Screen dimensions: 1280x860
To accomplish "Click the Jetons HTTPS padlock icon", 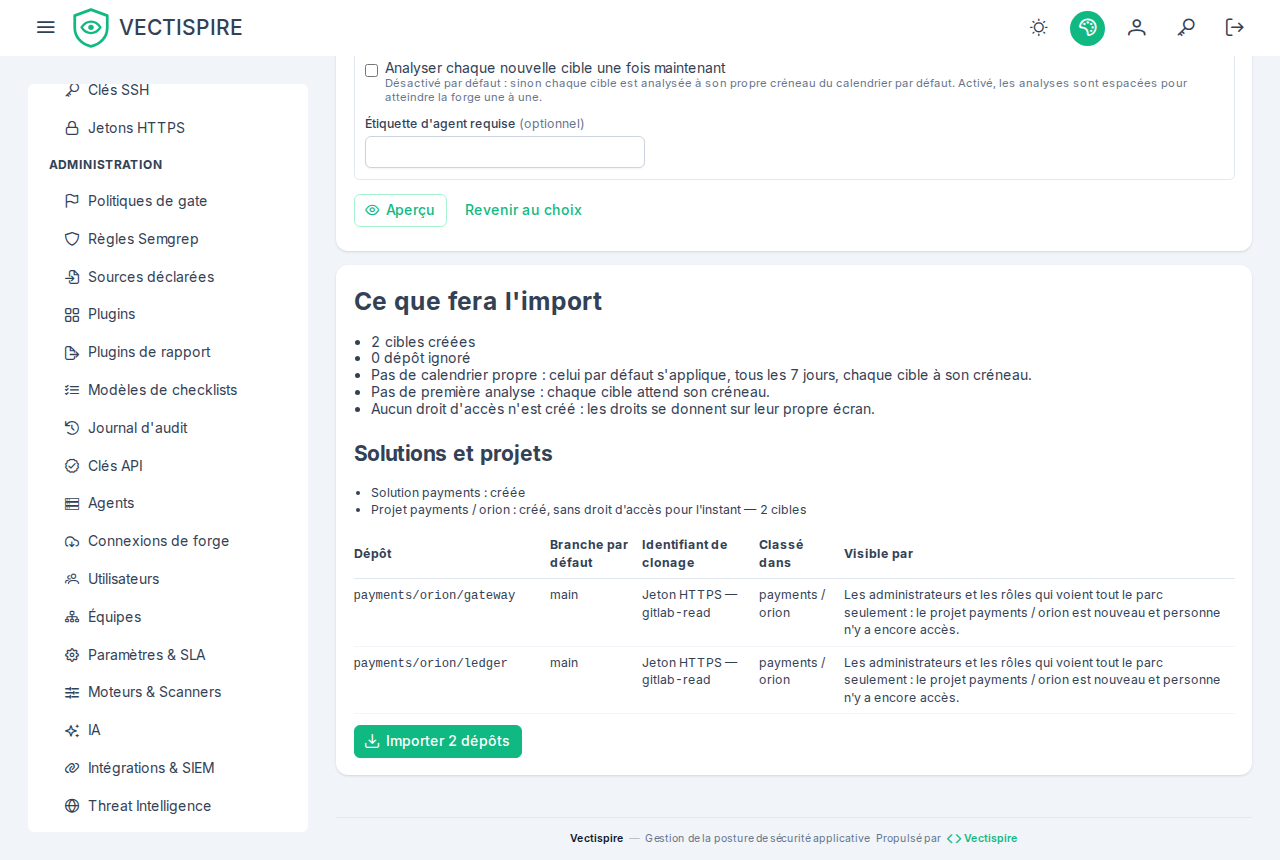I will tap(72, 128).
